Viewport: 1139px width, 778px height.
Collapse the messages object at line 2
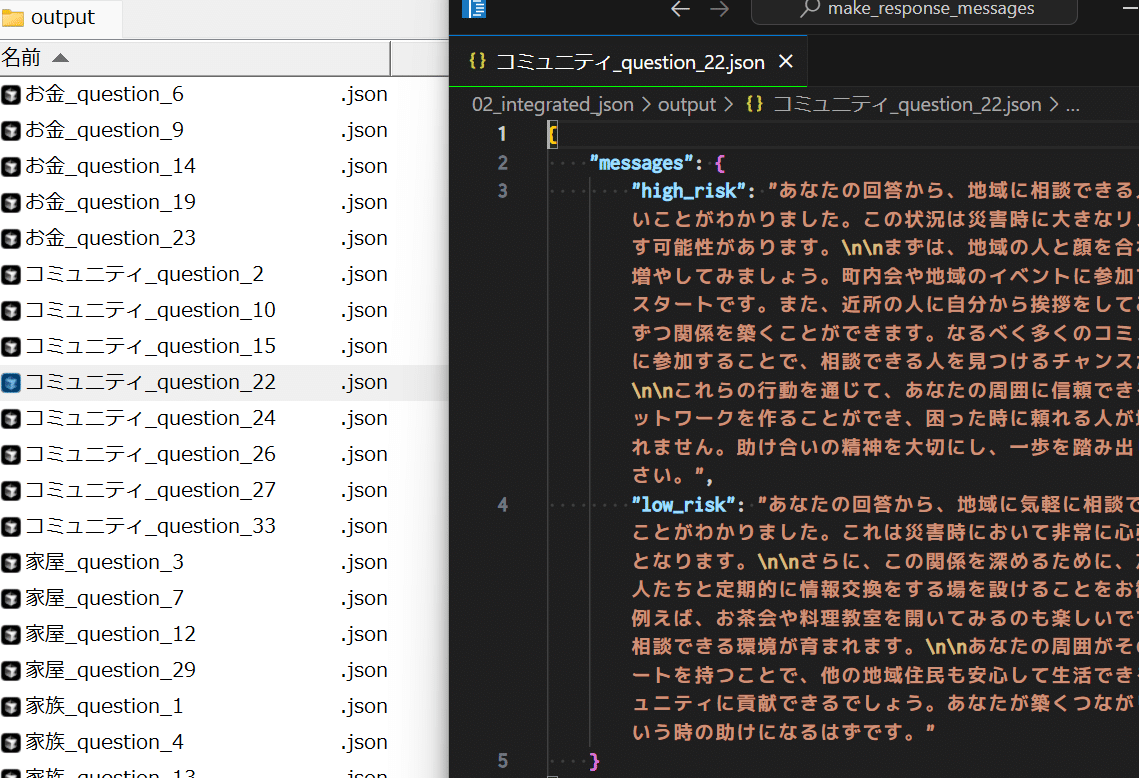(x=530, y=162)
